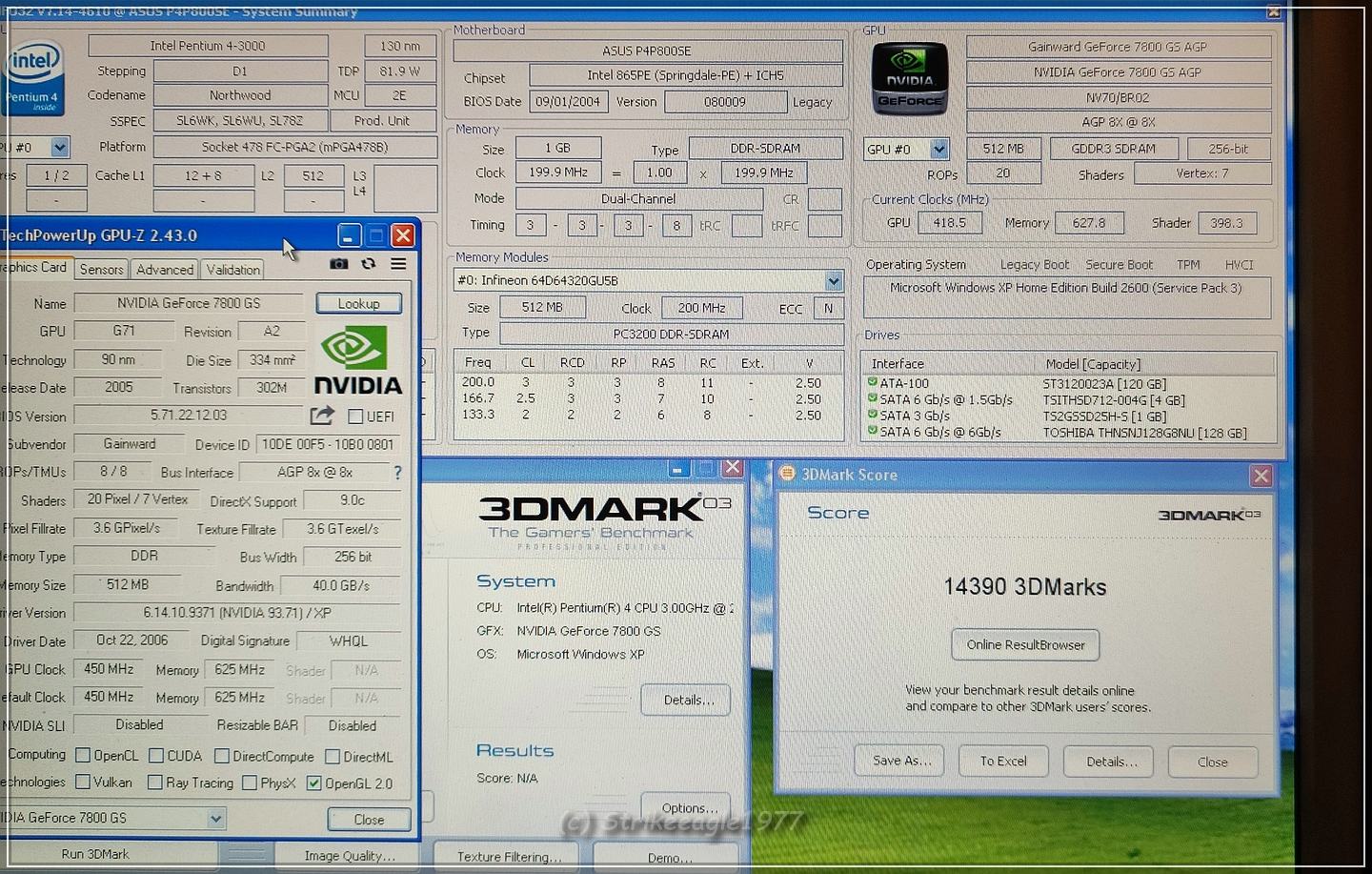Viewport: 1372px width, 874px height.
Task: Click the HWiNFO BIOS Date field
Action: pos(568,101)
